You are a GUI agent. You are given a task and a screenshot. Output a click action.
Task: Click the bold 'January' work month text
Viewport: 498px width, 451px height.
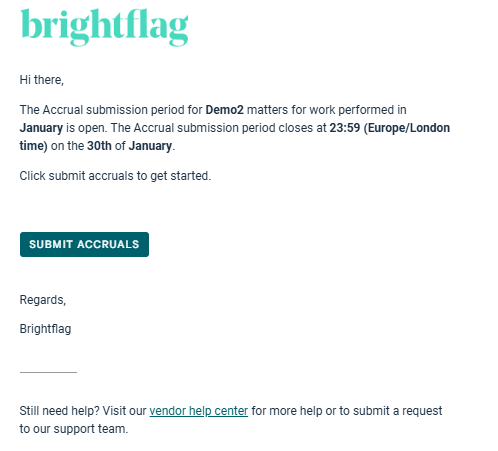tap(41, 128)
